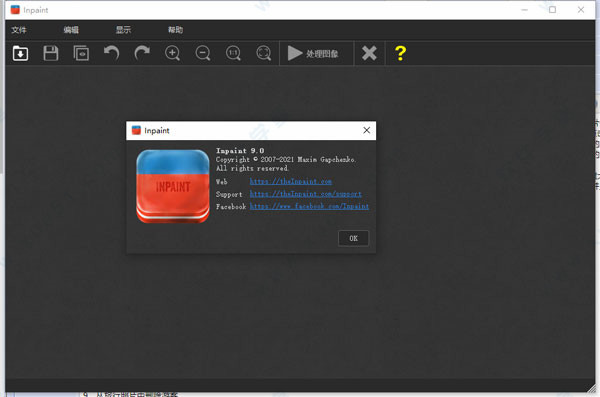
Task: Follow the theInpaint.com Web link
Action: (x=291, y=181)
